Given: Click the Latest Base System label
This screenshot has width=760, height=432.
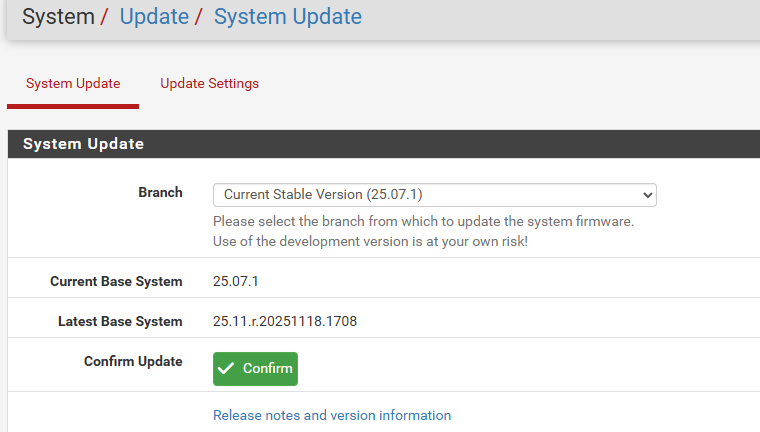Looking at the screenshot, I should click(120, 322).
